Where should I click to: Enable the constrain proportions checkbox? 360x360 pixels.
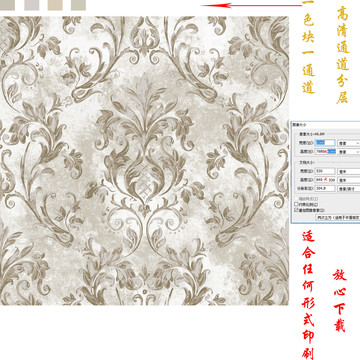pos(296,204)
